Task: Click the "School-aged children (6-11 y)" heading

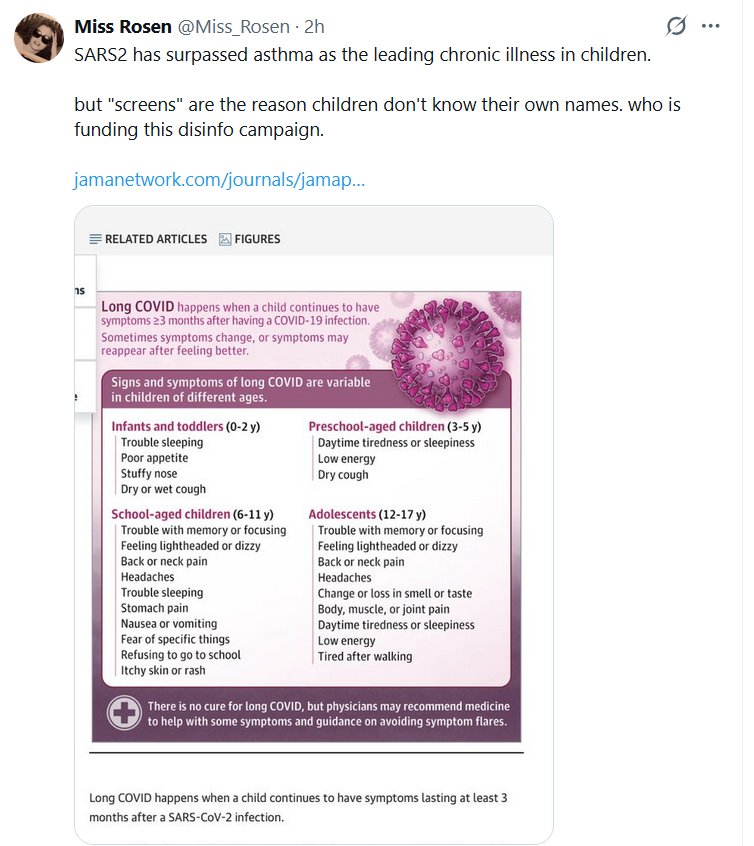Action: point(192,514)
